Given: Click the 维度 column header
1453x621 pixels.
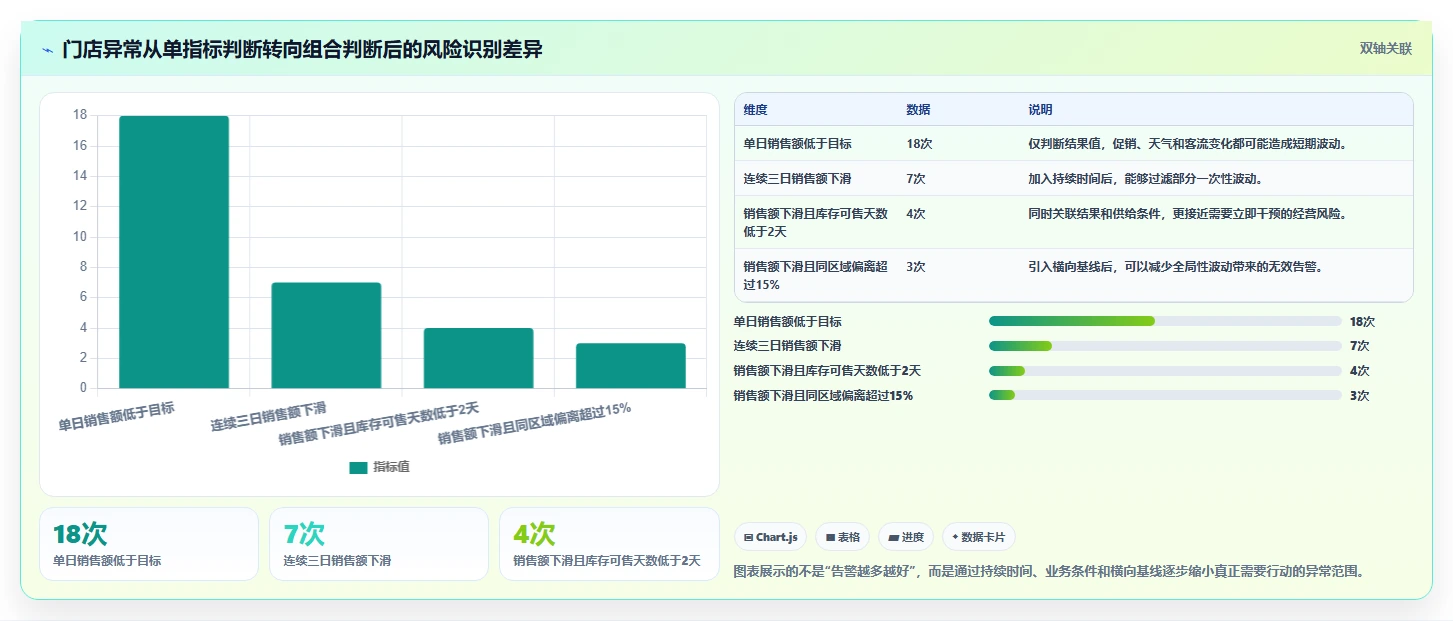Looking at the screenshot, I should pyautogui.click(x=756, y=110).
